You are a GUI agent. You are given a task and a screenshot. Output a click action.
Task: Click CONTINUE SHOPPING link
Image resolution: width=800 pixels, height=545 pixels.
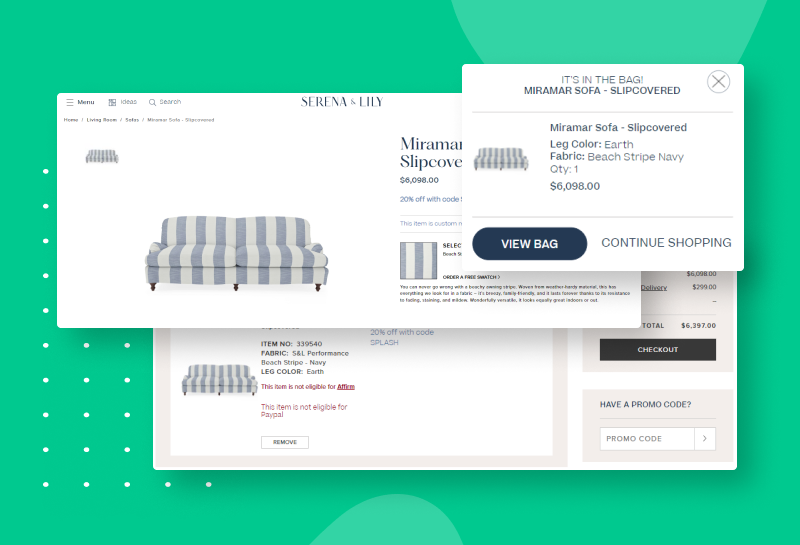pyautogui.click(x=666, y=243)
